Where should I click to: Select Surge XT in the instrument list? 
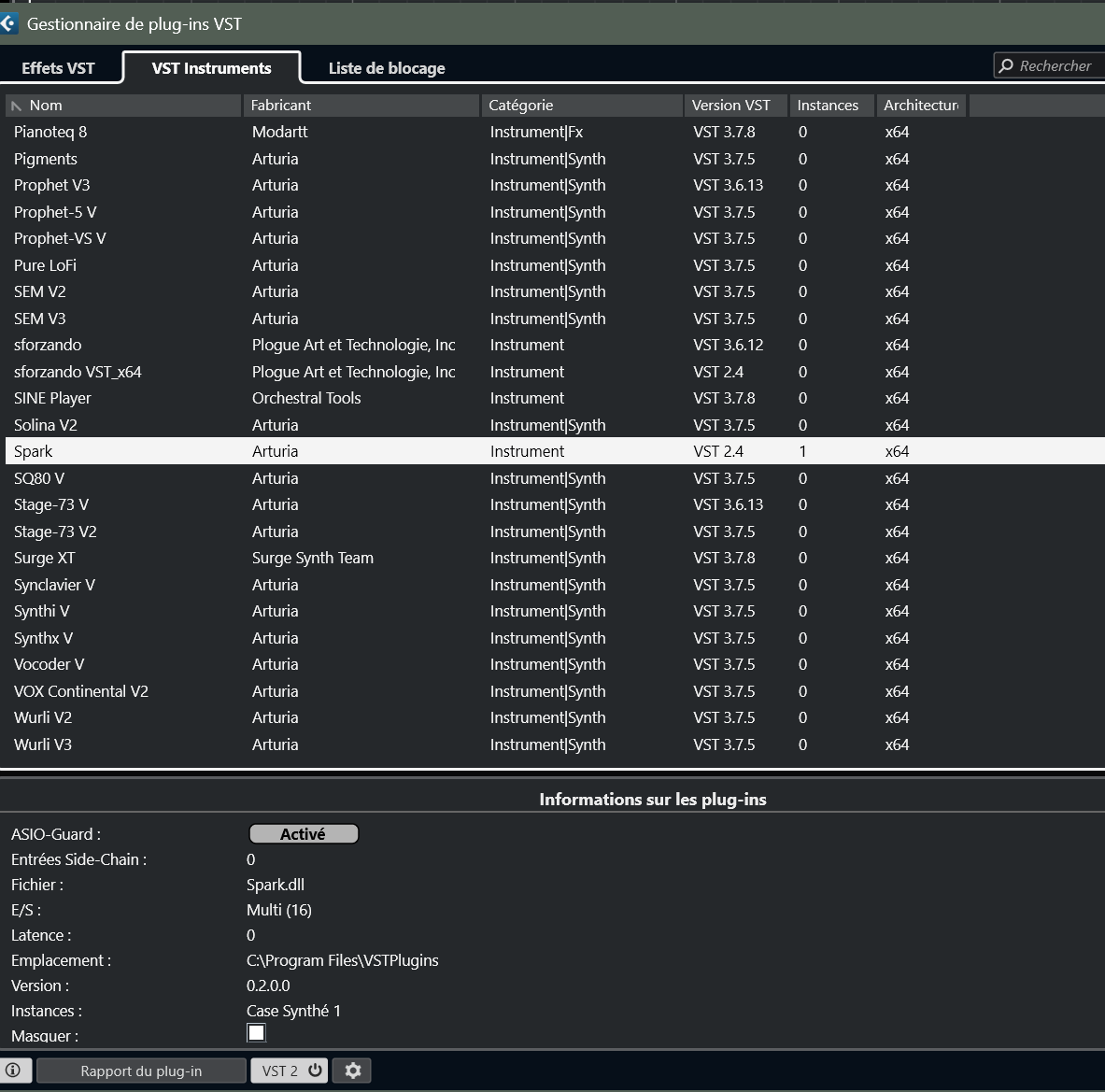click(44, 559)
